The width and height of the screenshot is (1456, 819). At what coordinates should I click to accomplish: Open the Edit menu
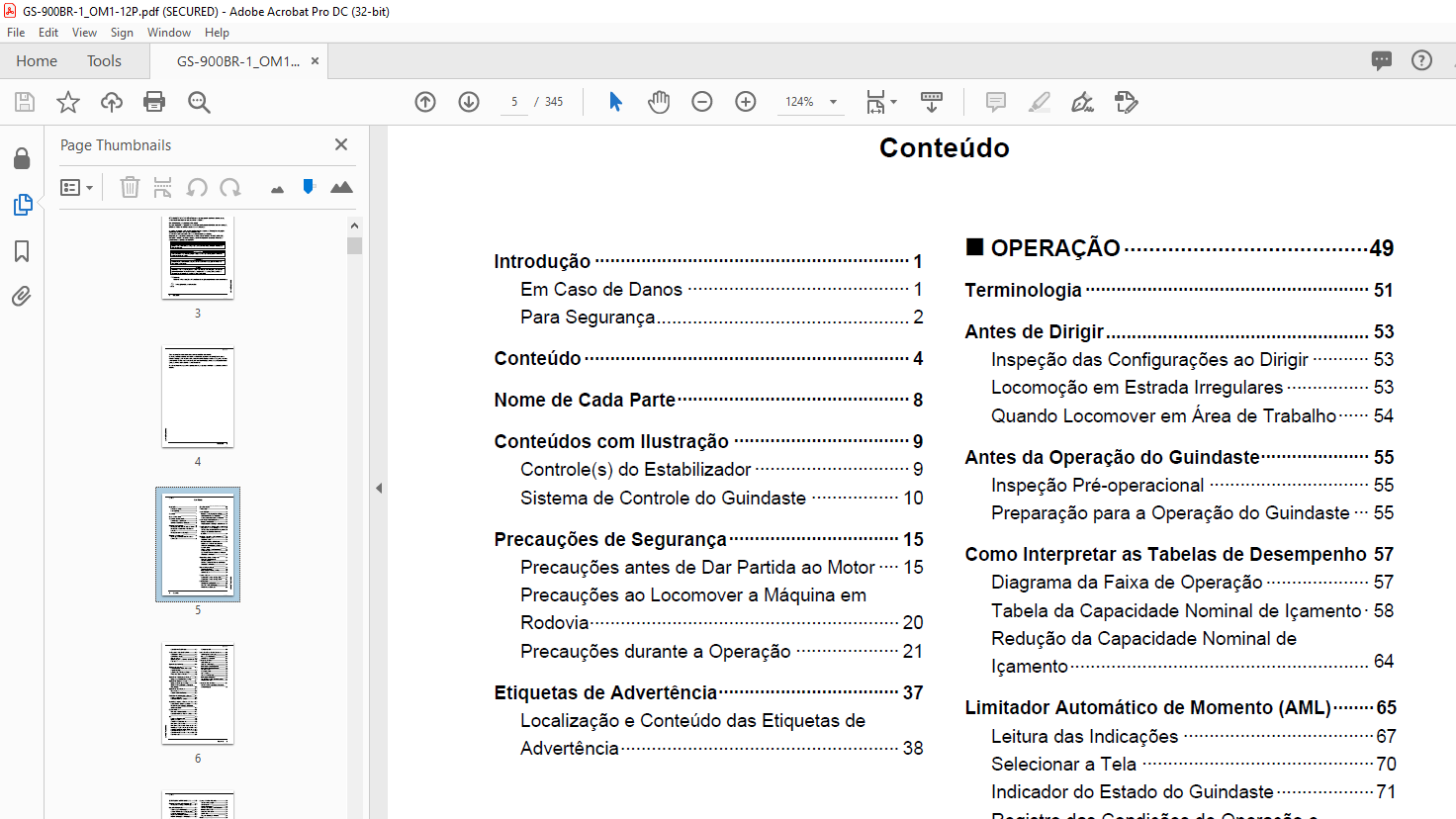pos(48,33)
